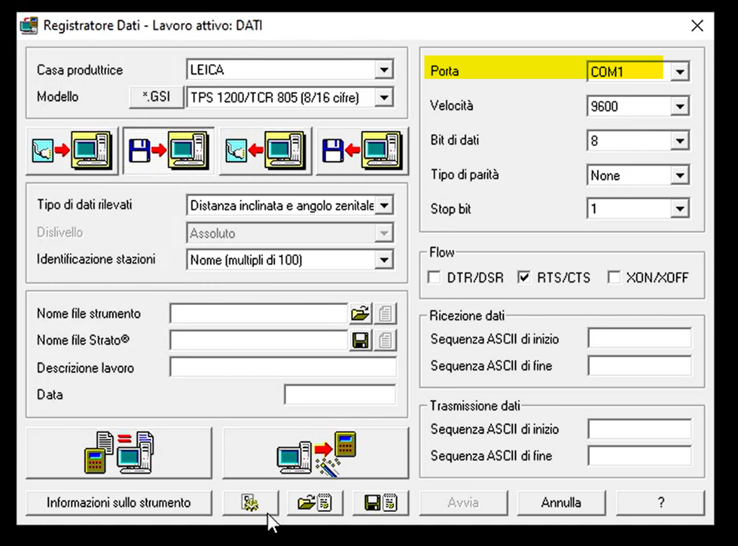This screenshot has width=738, height=546.
Task: Click the compare documents large icon button
Action: [x=119, y=453]
